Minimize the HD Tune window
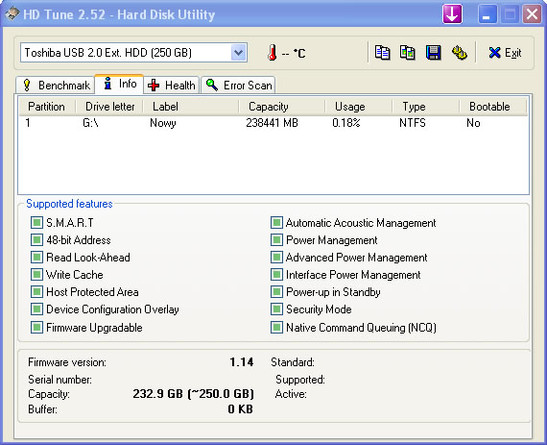The width and height of the screenshot is (547, 445). [487, 15]
